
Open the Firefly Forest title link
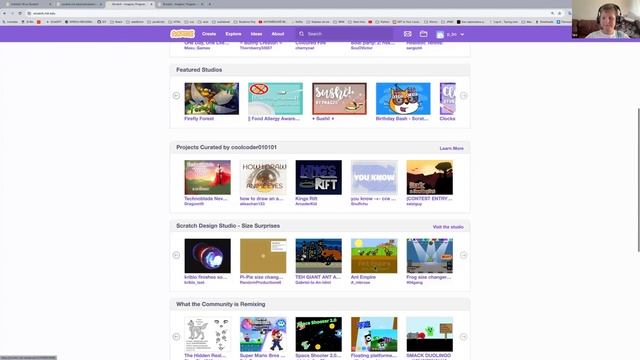199,119
